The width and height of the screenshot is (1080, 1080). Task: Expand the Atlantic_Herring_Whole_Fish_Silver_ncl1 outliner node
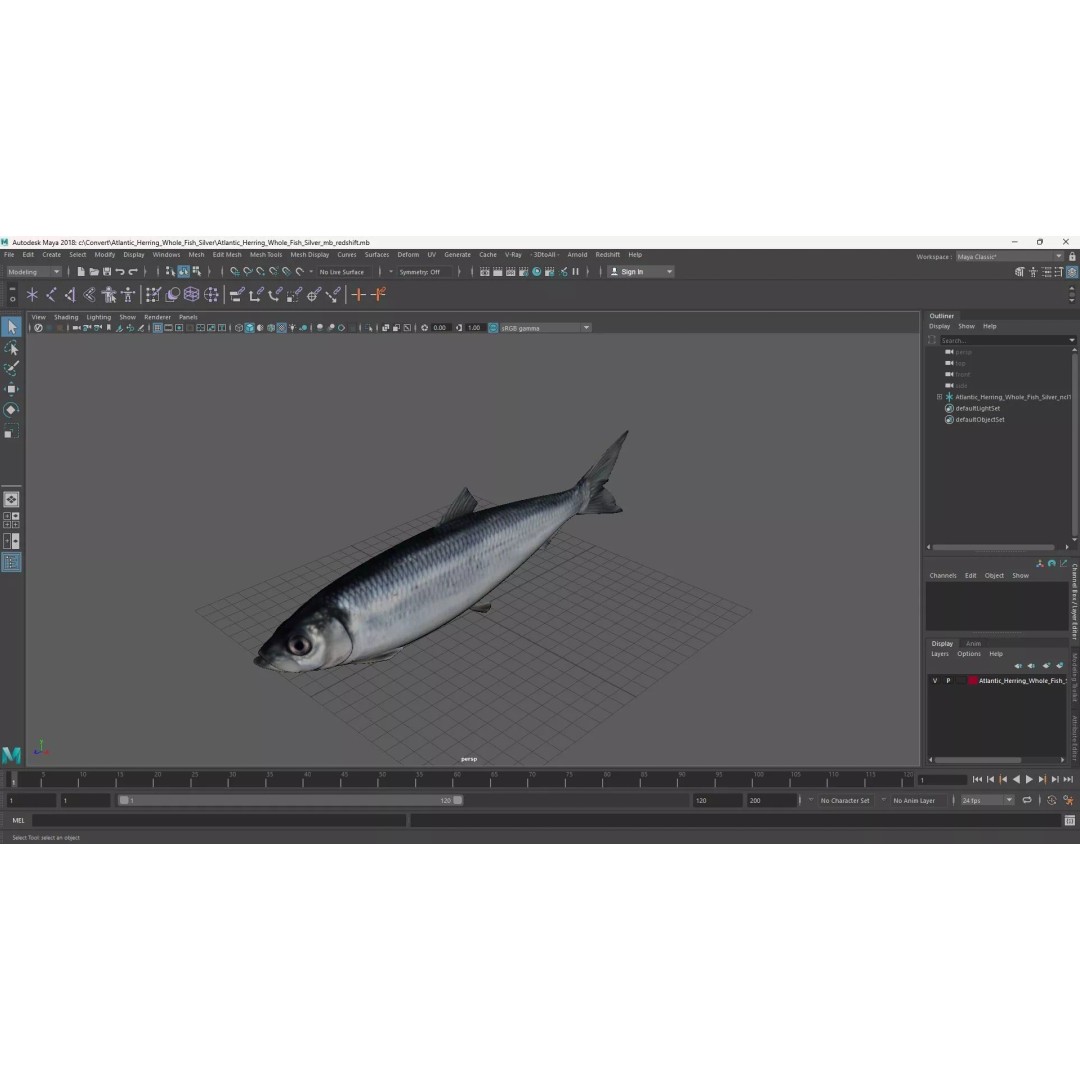click(x=939, y=397)
